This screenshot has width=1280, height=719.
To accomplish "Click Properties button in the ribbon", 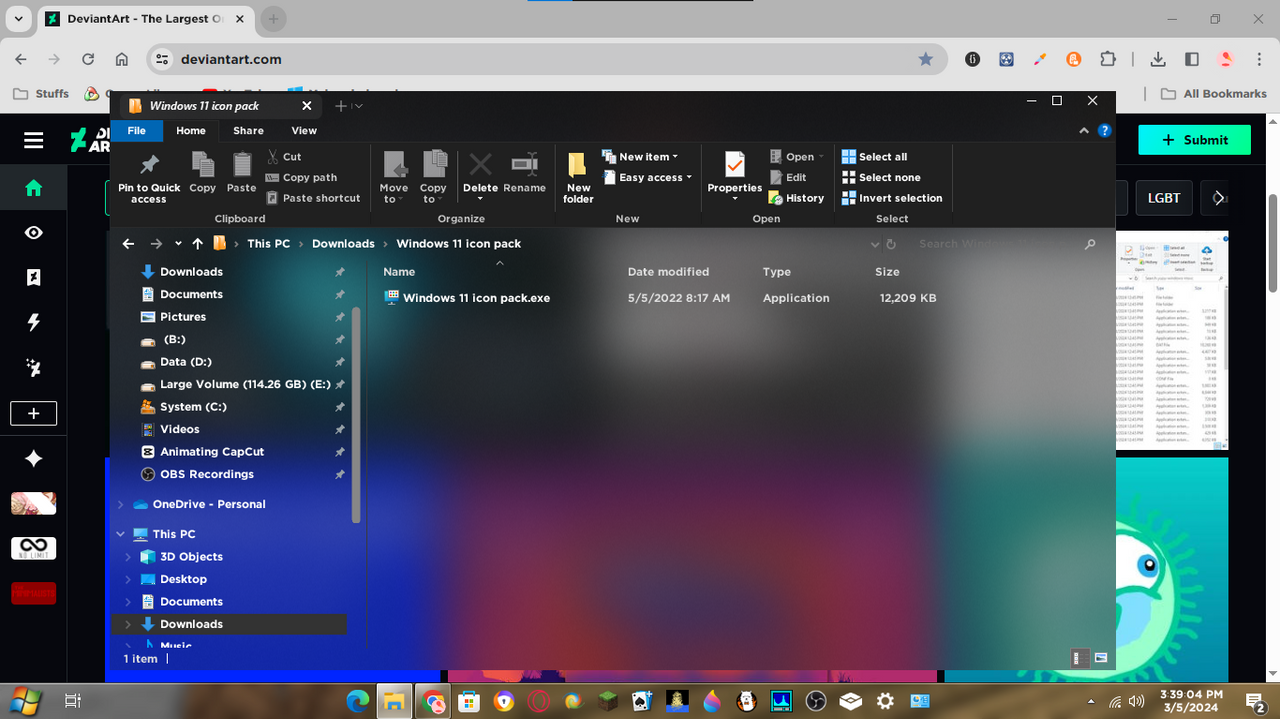I will (735, 178).
